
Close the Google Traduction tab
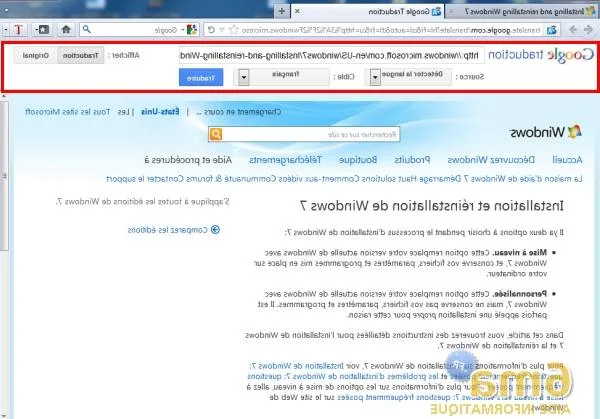point(297,11)
